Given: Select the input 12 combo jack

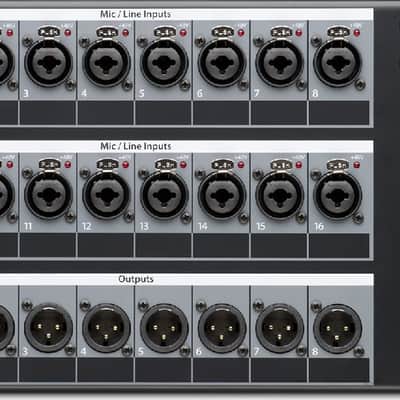Looking at the screenshot, I should (106, 195).
